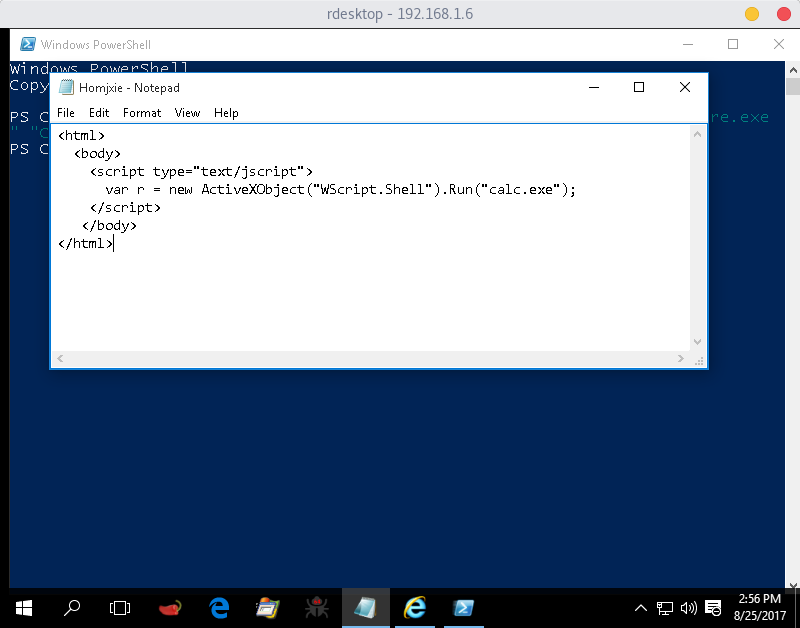The height and width of the screenshot is (628, 800).
Task: Click the <body> opening tag line
Action: point(97,154)
